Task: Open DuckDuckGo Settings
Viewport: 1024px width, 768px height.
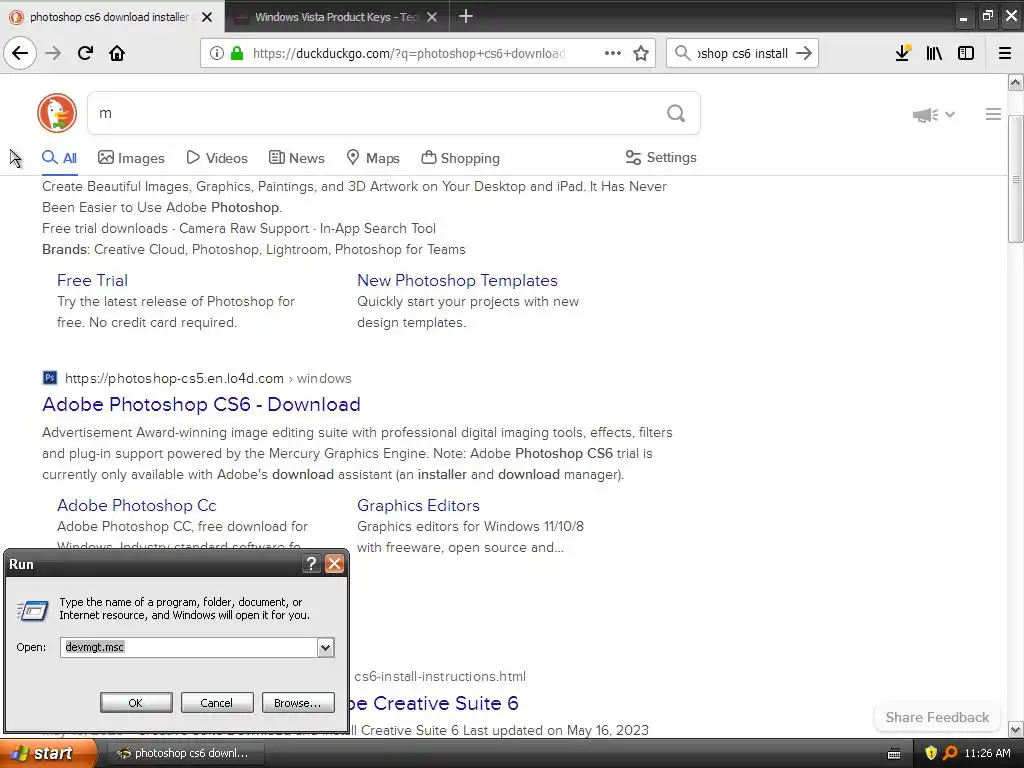Action: [x=661, y=157]
